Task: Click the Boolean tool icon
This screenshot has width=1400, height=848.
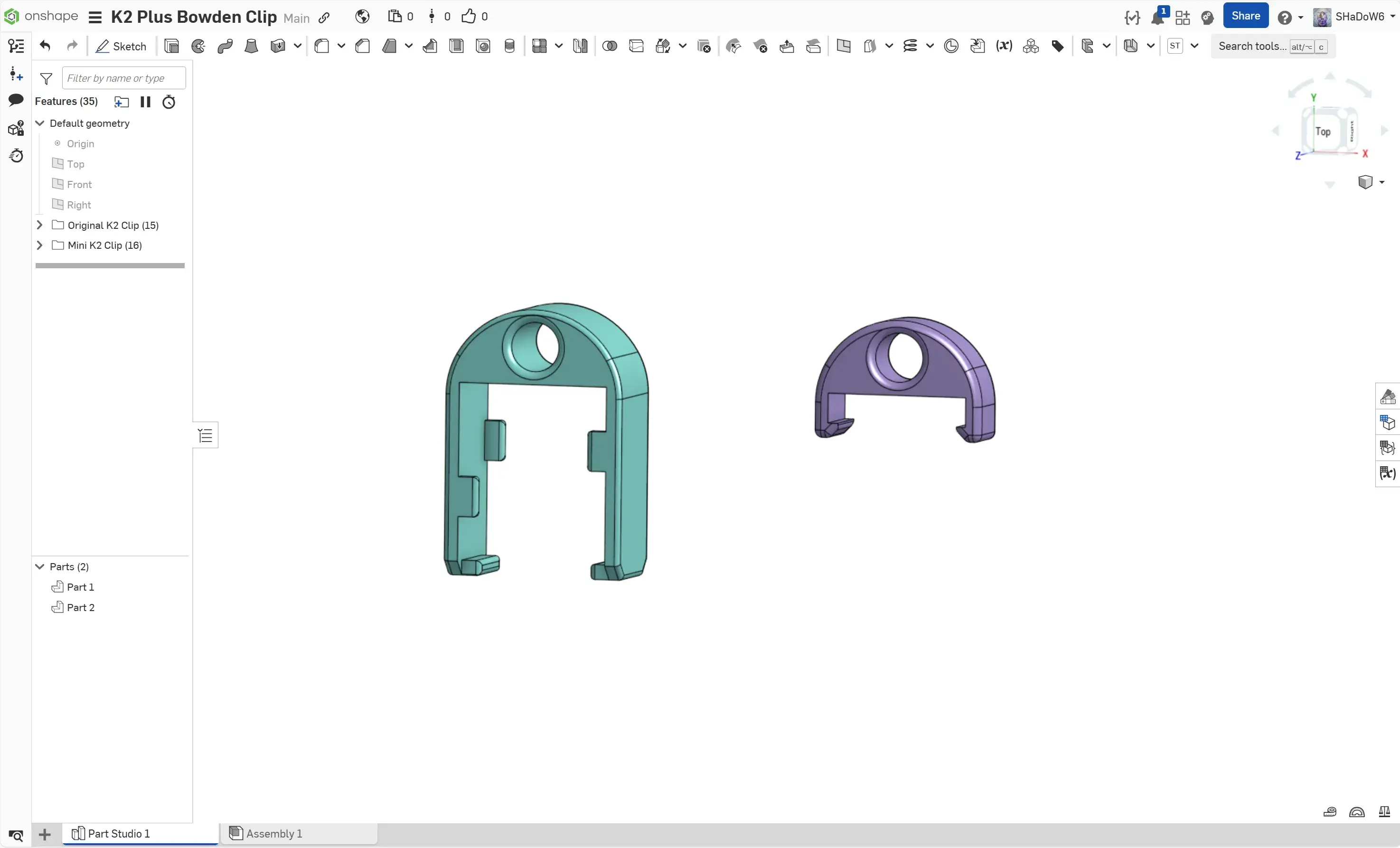Action: pos(610,46)
